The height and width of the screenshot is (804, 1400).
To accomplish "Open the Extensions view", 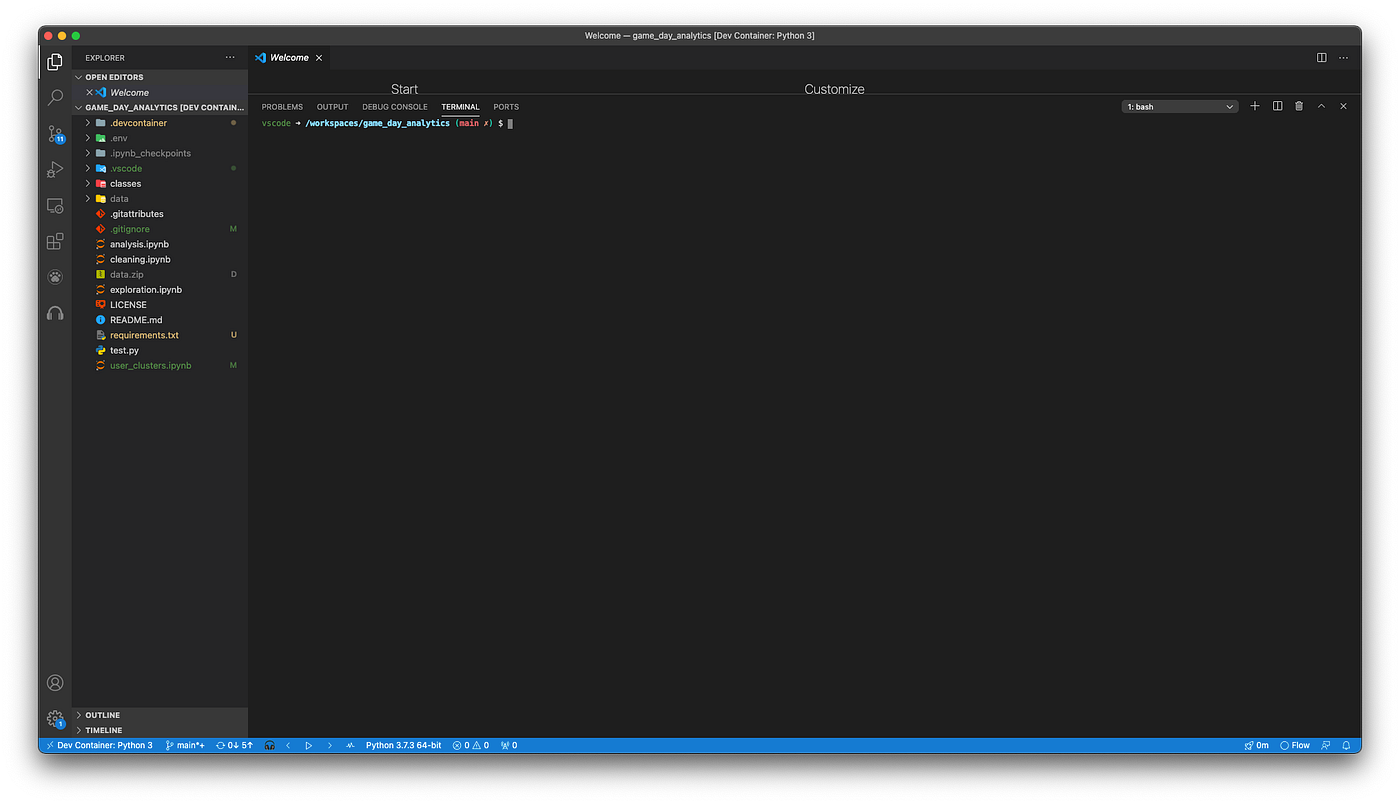I will 55,241.
